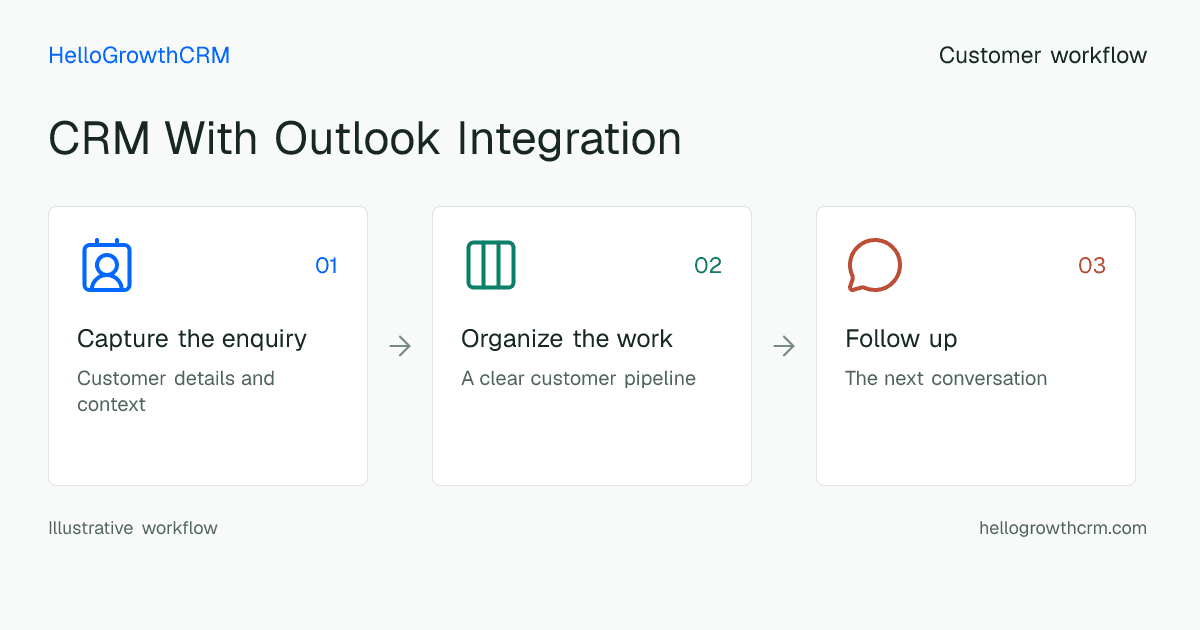Screen dimensions: 1200x630
Task: Select the "Customer workflow" label
Action: click(1043, 56)
